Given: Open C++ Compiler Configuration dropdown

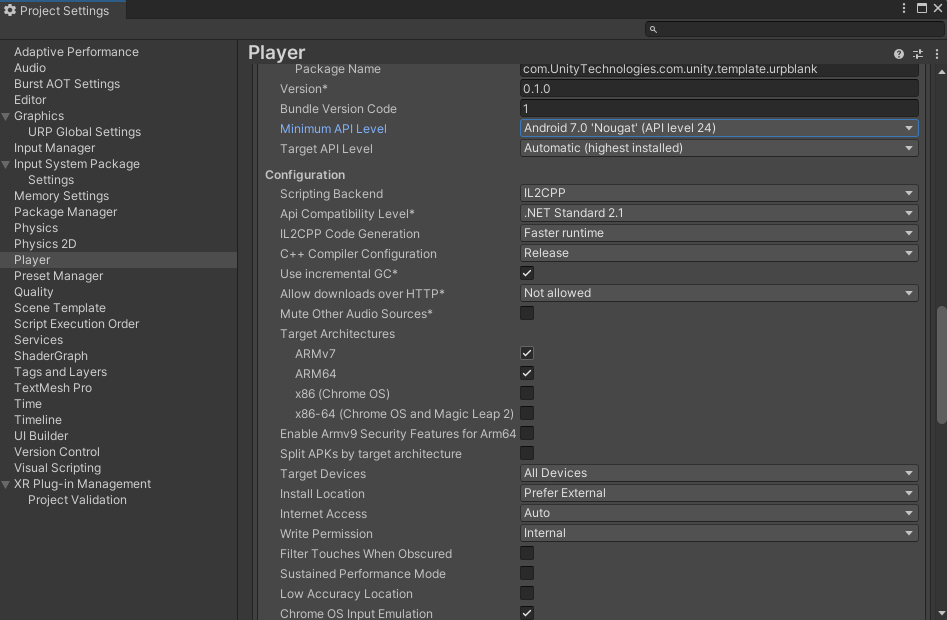Looking at the screenshot, I should (719, 253).
